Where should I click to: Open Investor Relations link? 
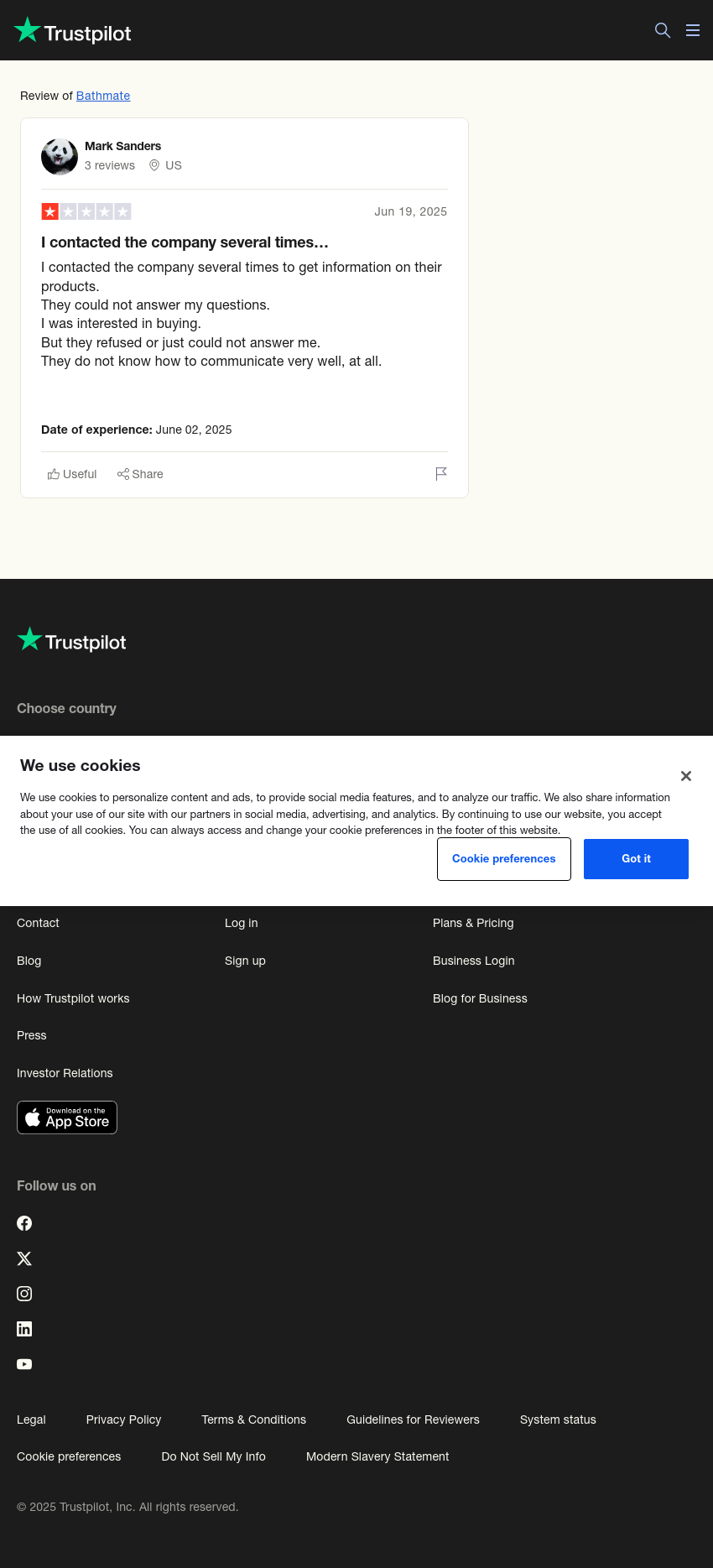(65, 1073)
